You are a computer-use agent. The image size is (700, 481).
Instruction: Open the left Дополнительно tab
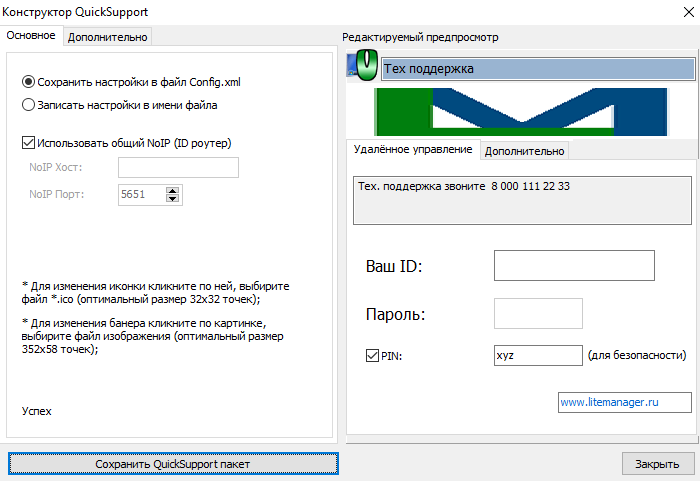click(108, 37)
